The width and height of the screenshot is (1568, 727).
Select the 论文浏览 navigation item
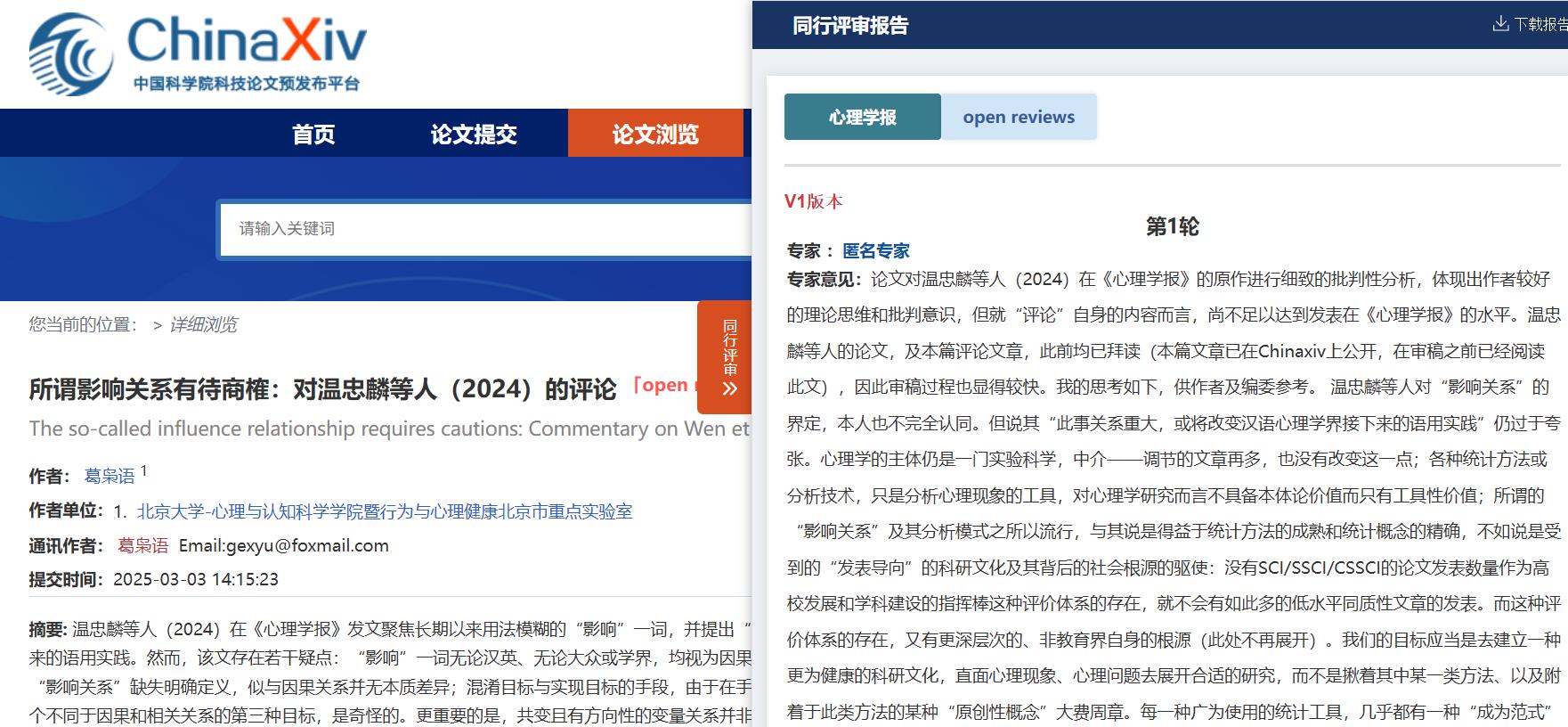655,134
